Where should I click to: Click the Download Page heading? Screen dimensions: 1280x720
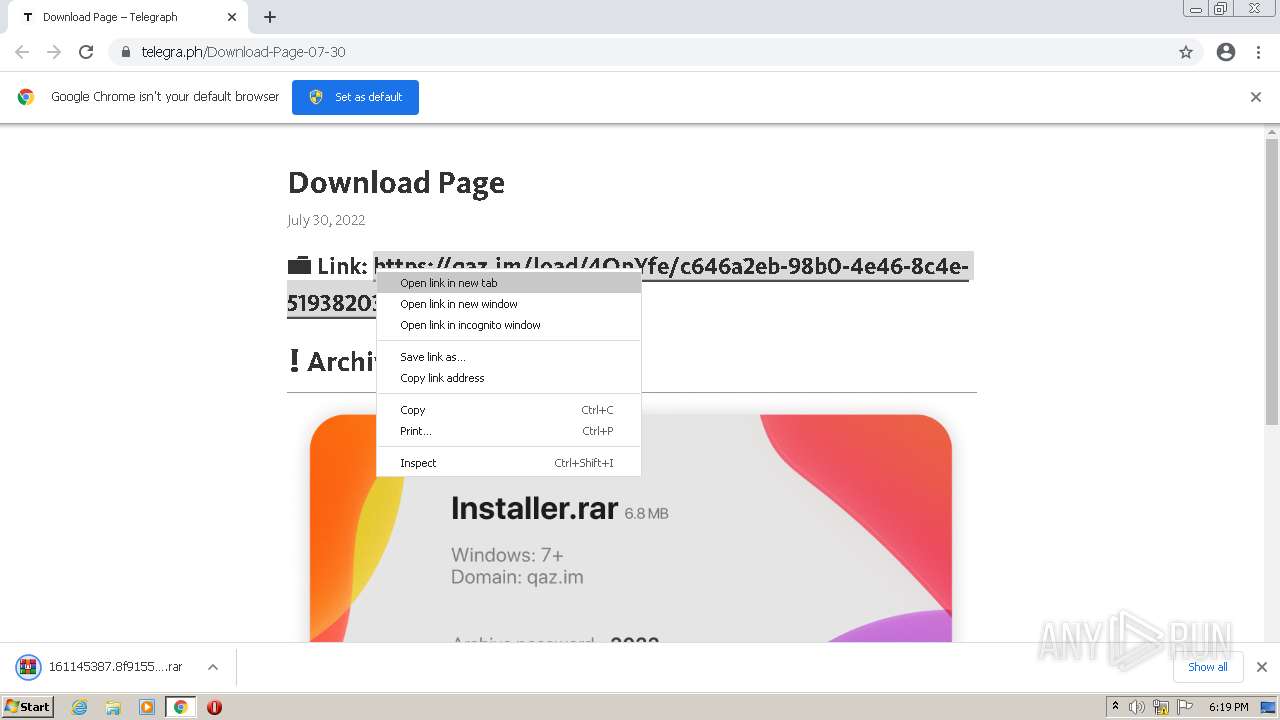396,183
